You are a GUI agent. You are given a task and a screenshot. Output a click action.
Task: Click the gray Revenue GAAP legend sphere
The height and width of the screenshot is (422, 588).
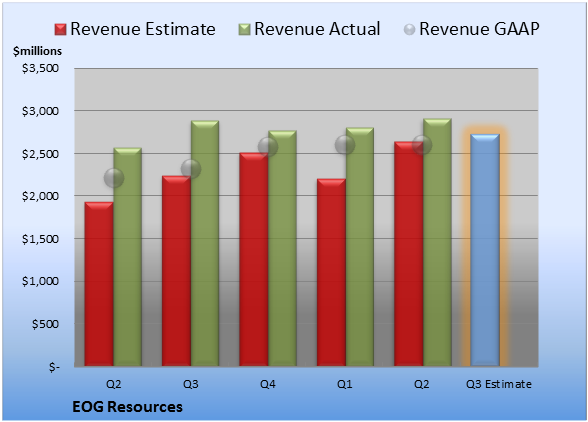410,30
